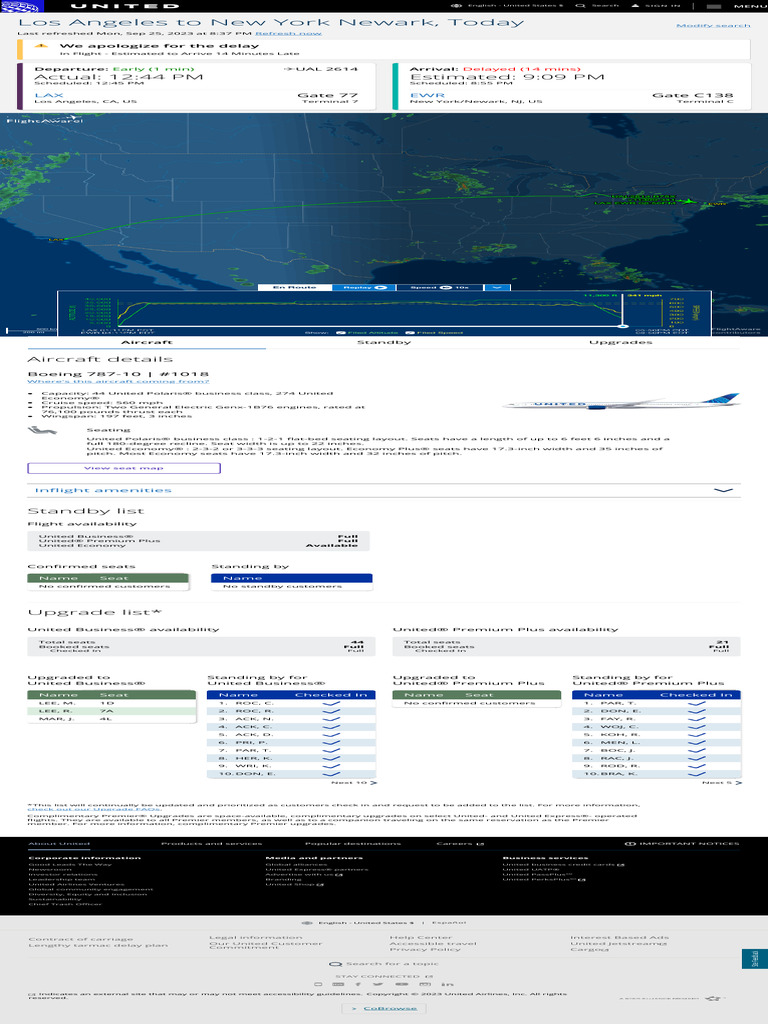Click the FlightAware logo on map
Viewport: 768px width, 1024px height.
click(x=44, y=120)
